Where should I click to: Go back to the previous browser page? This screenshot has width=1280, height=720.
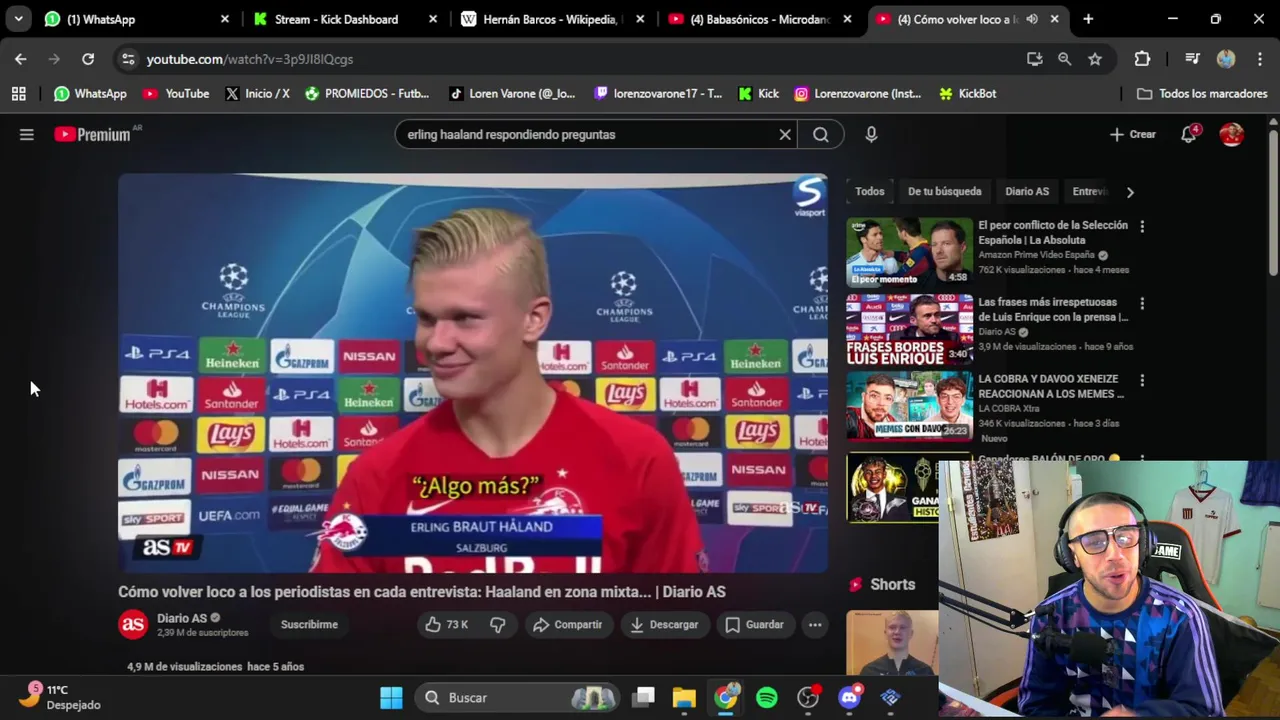click(20, 59)
